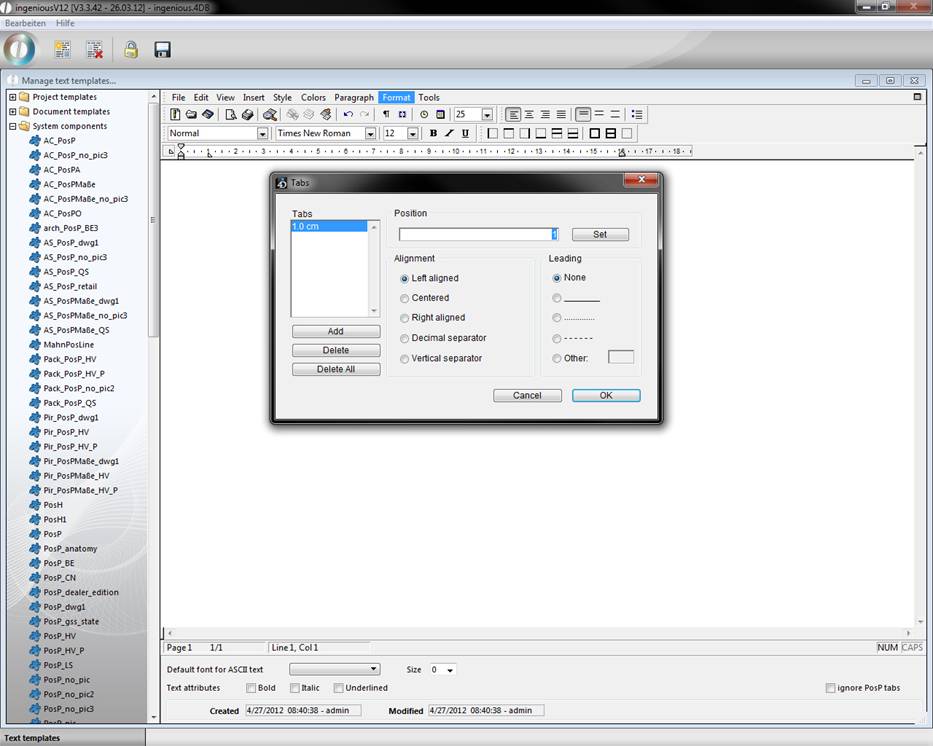This screenshot has width=933, height=746.
Task: Toggle bold formatting in editor toolbar
Action: coord(433,133)
